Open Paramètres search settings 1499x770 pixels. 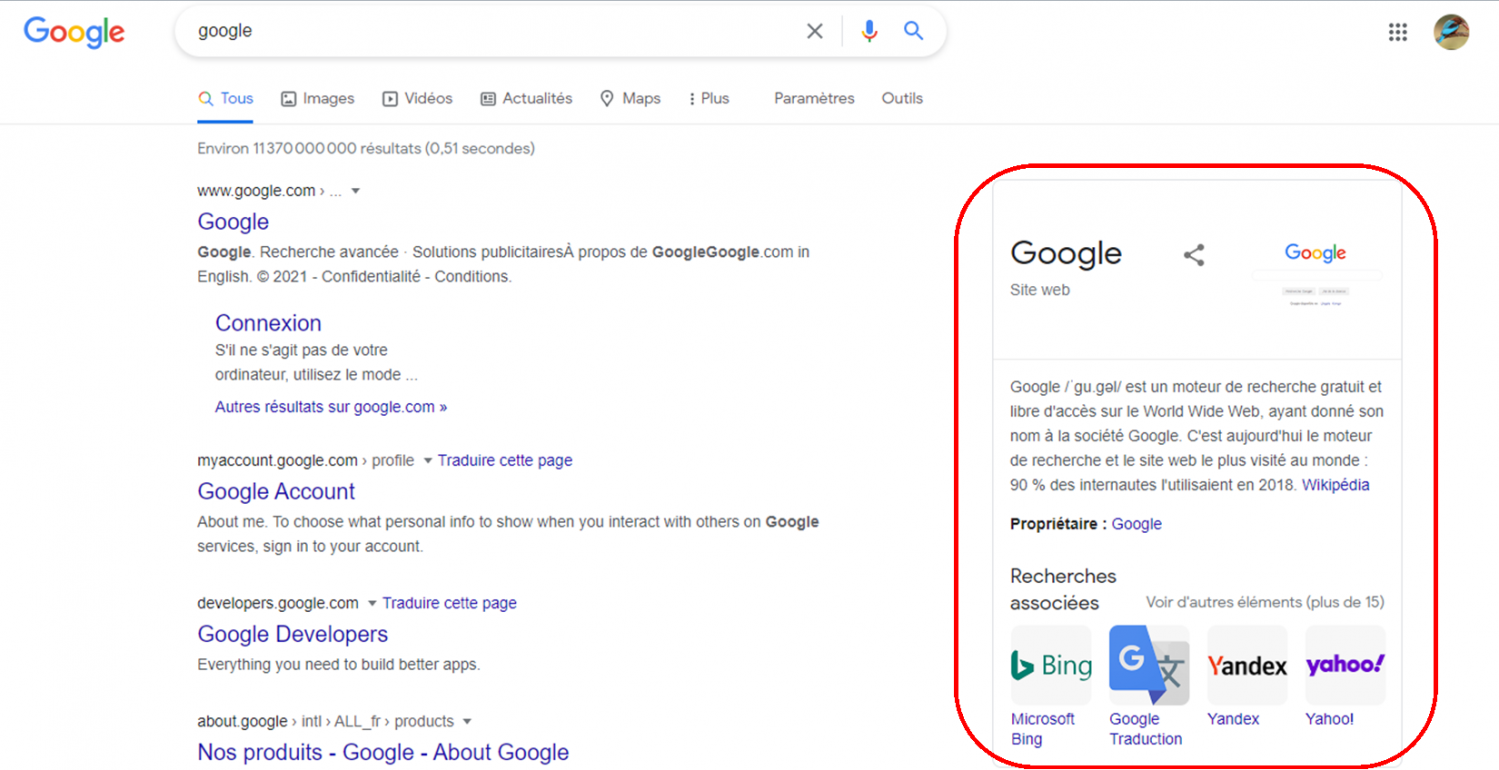click(814, 98)
